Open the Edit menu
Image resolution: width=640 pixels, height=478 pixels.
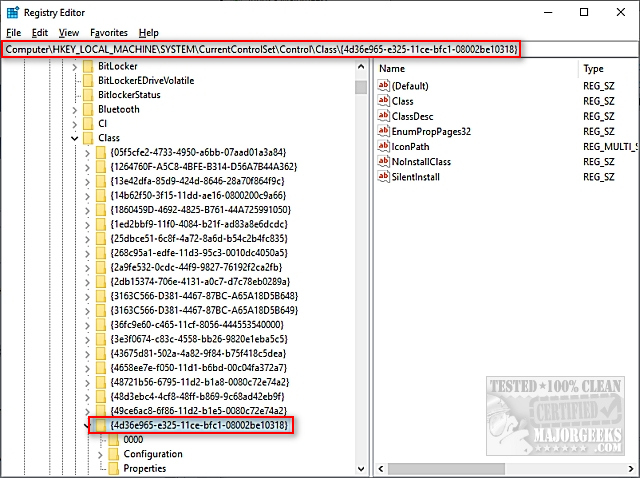click(x=40, y=33)
